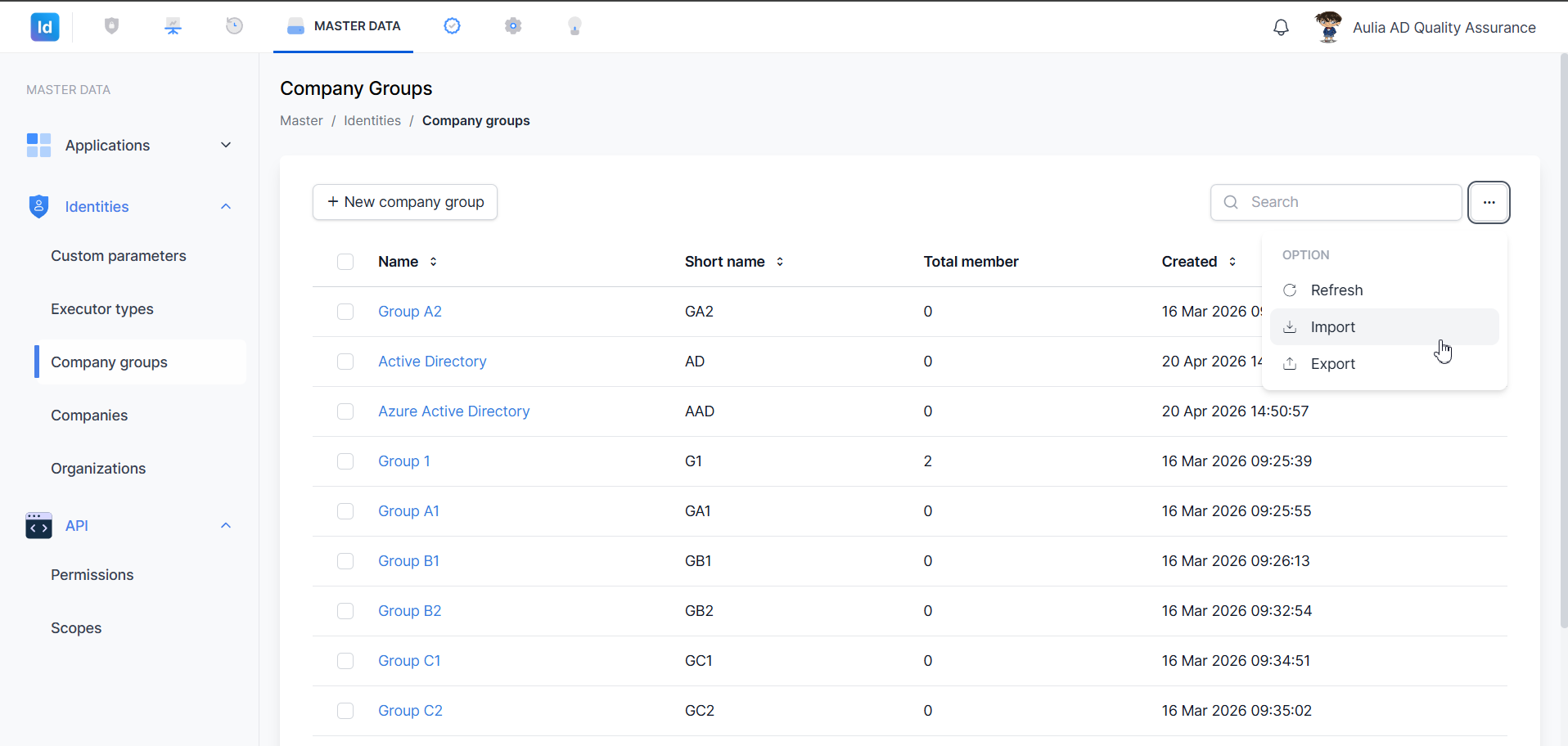Open the shield security top-nav icon
Image resolution: width=1568 pixels, height=746 pixels.
112,26
